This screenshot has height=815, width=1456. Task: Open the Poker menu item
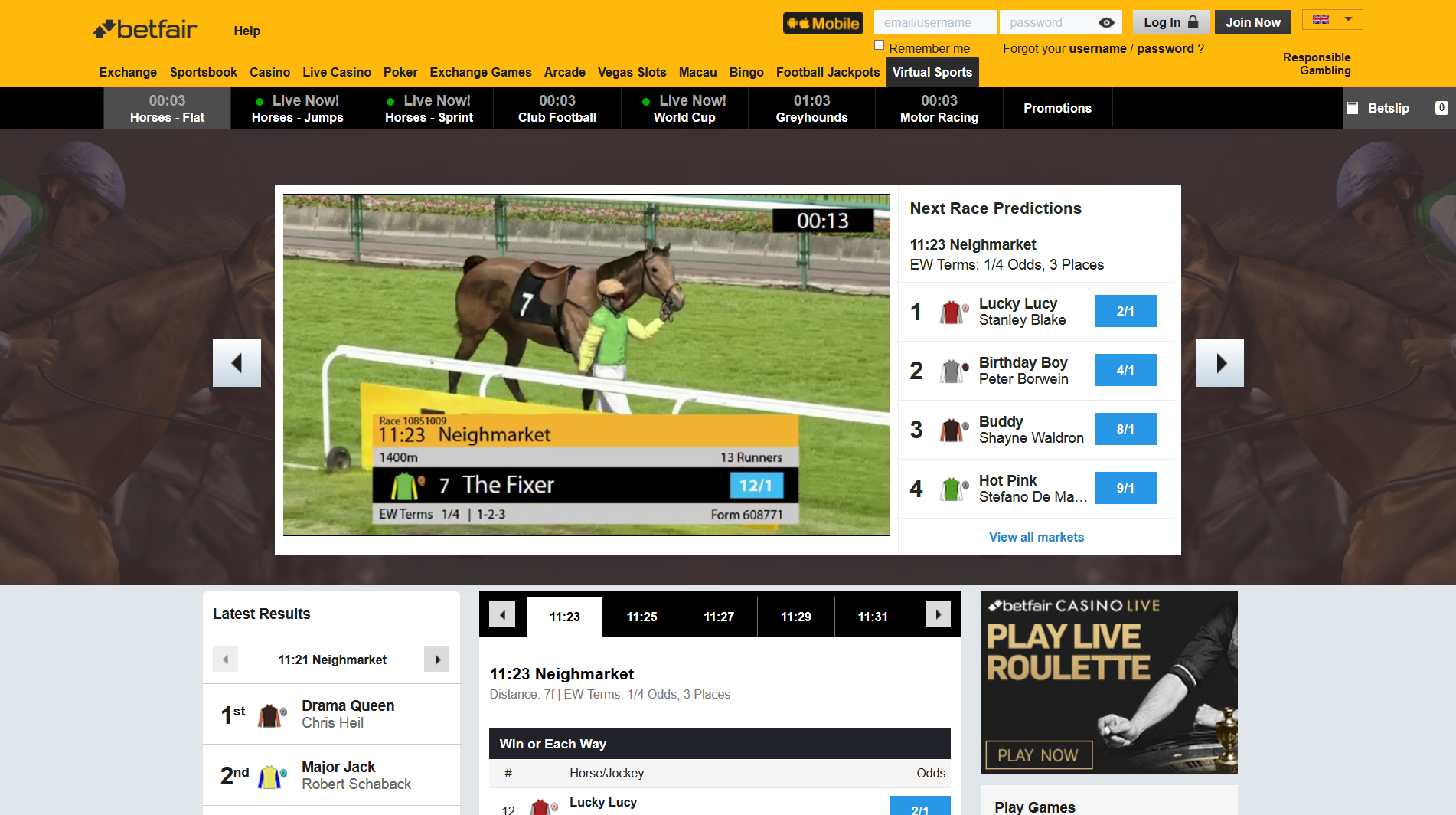400,73
